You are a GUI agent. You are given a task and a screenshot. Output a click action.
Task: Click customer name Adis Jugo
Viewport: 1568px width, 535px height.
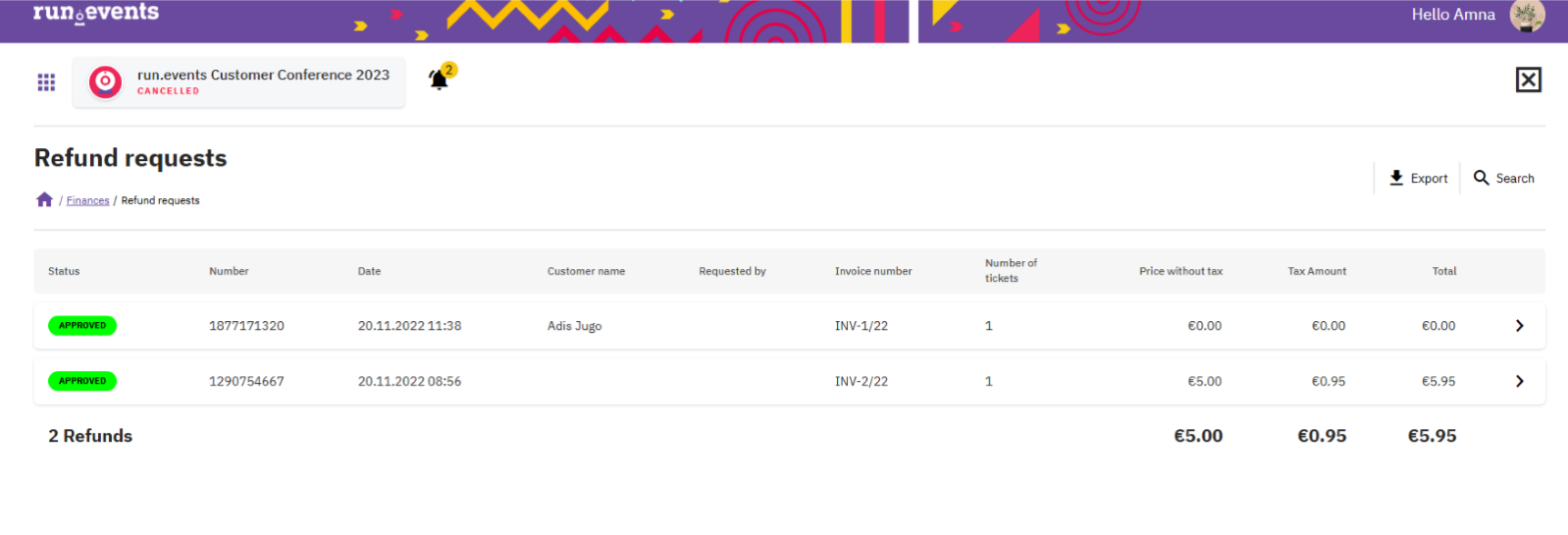[574, 326]
